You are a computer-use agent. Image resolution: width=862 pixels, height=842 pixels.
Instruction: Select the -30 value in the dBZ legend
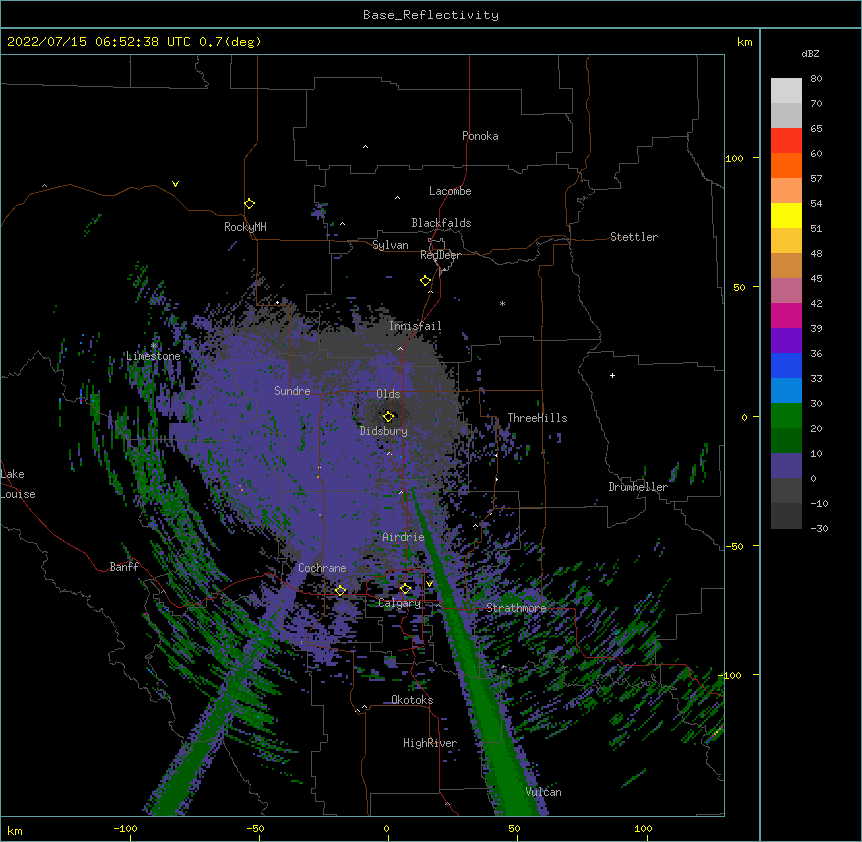(819, 528)
